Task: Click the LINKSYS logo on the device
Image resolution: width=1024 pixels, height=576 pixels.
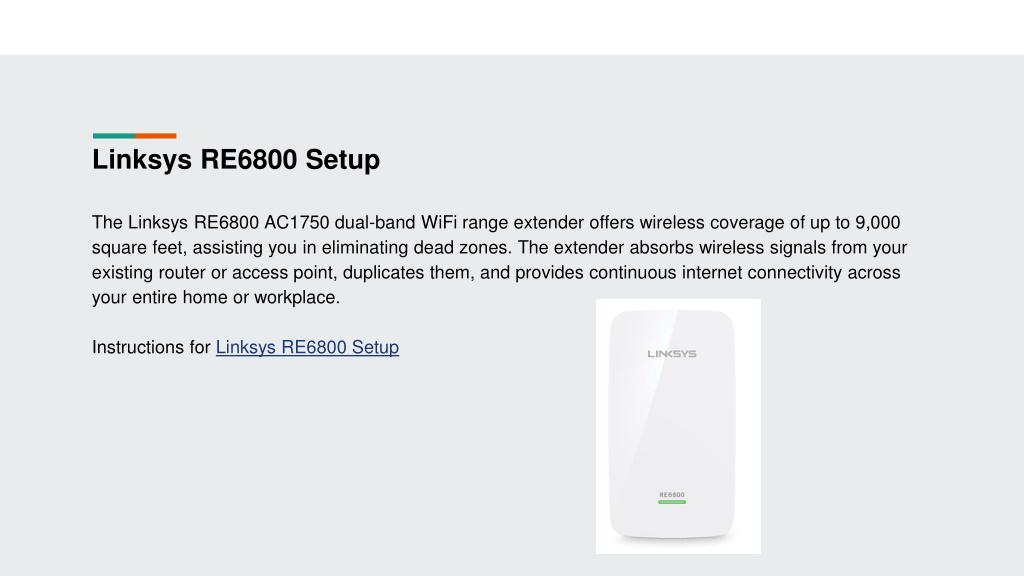Action: (672, 354)
